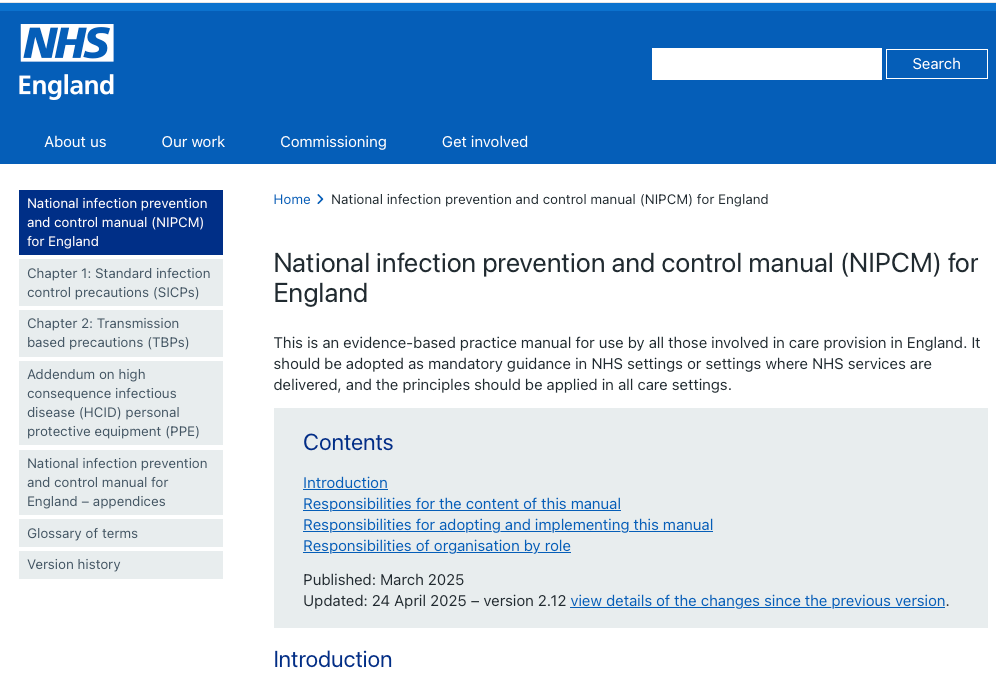This screenshot has height=673, width=996.
Task: Click the 'Introduction' section heading below Contents box
Action: click(333, 659)
